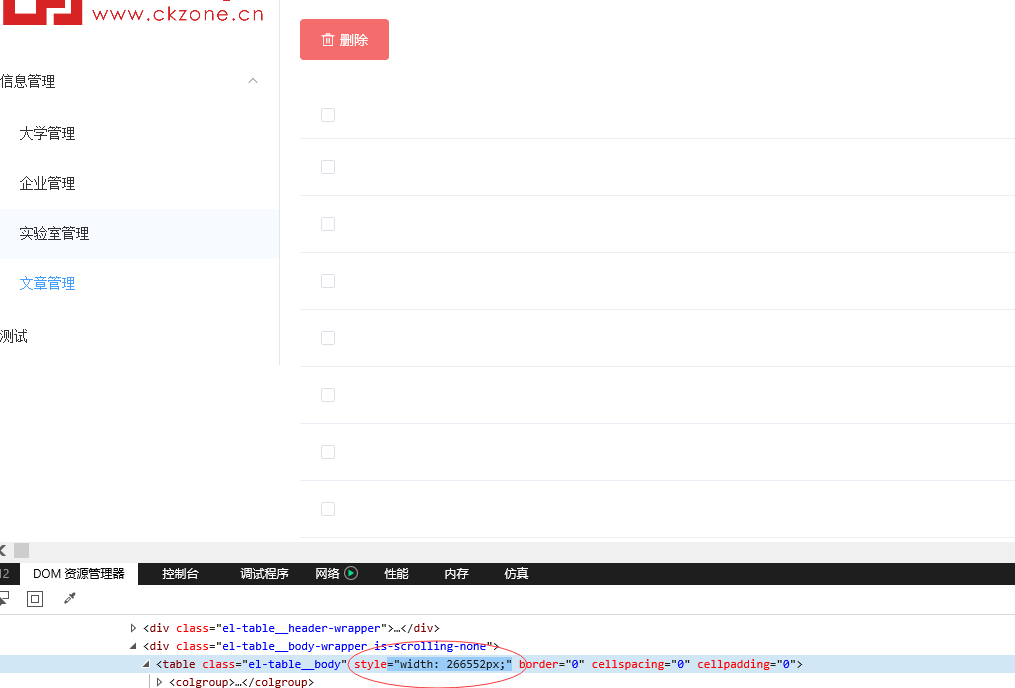This screenshot has height=688, width=1015.
Task: Check the checkbox in the first table row
Action: [327, 115]
